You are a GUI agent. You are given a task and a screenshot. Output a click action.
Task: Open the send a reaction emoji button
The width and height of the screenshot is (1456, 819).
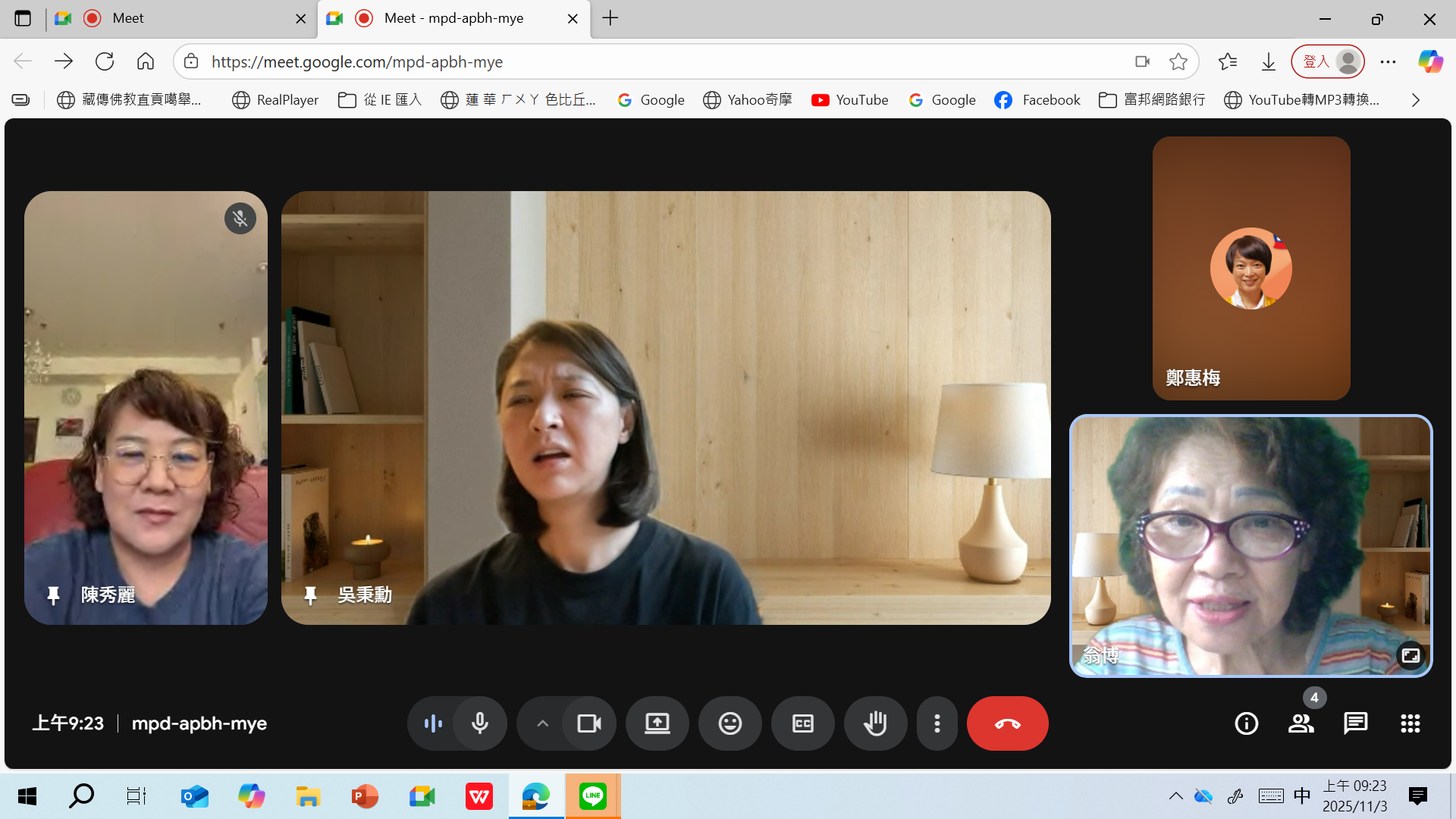(x=730, y=723)
